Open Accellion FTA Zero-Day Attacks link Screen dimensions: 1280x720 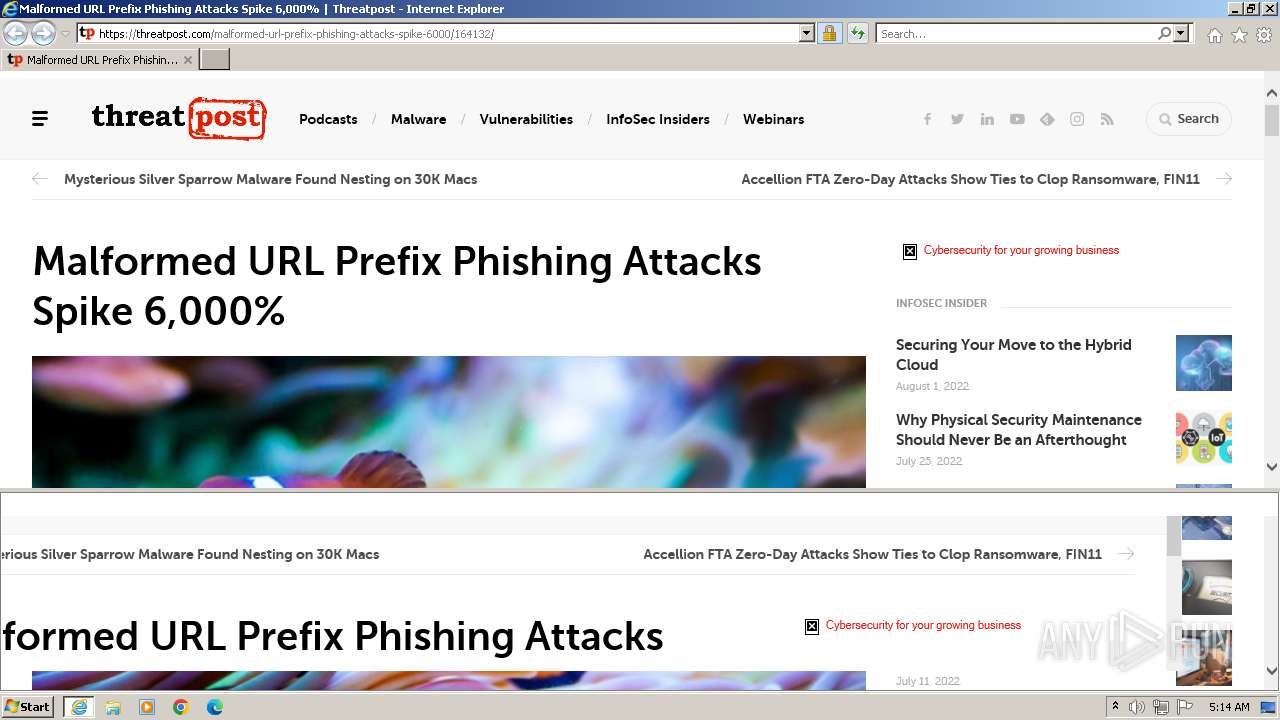tap(970, 179)
